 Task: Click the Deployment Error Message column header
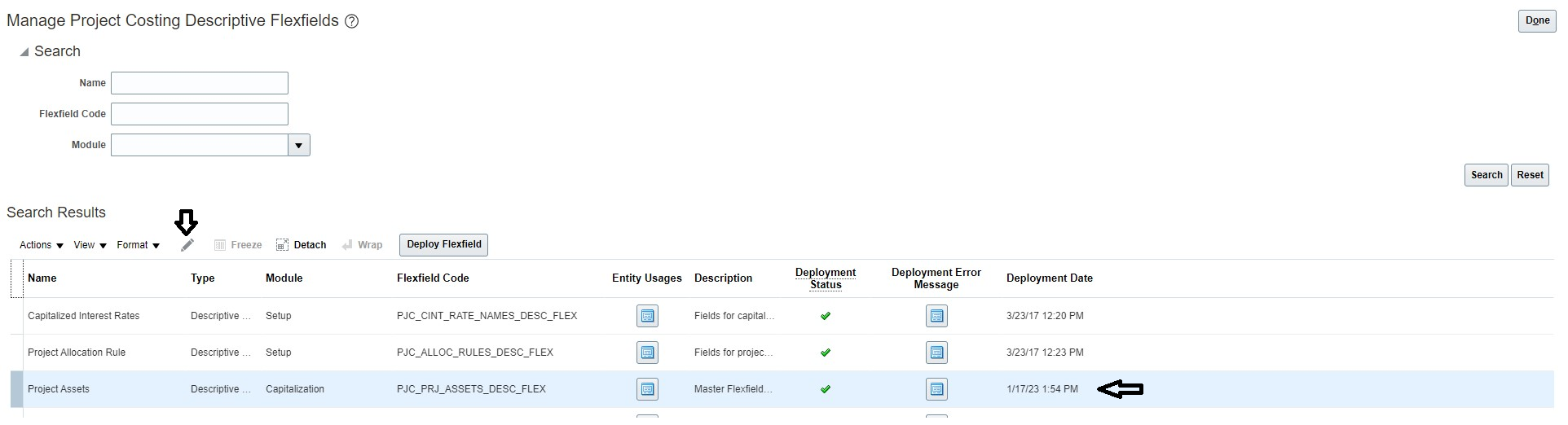(x=936, y=278)
